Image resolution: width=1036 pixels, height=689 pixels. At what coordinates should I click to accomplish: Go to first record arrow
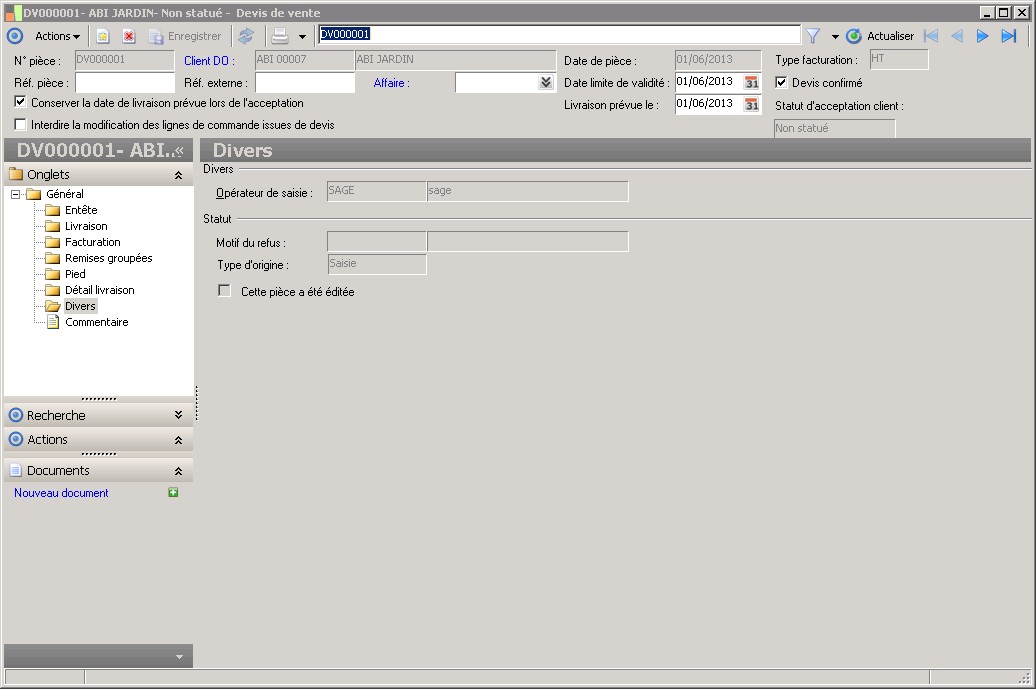tap(931, 36)
